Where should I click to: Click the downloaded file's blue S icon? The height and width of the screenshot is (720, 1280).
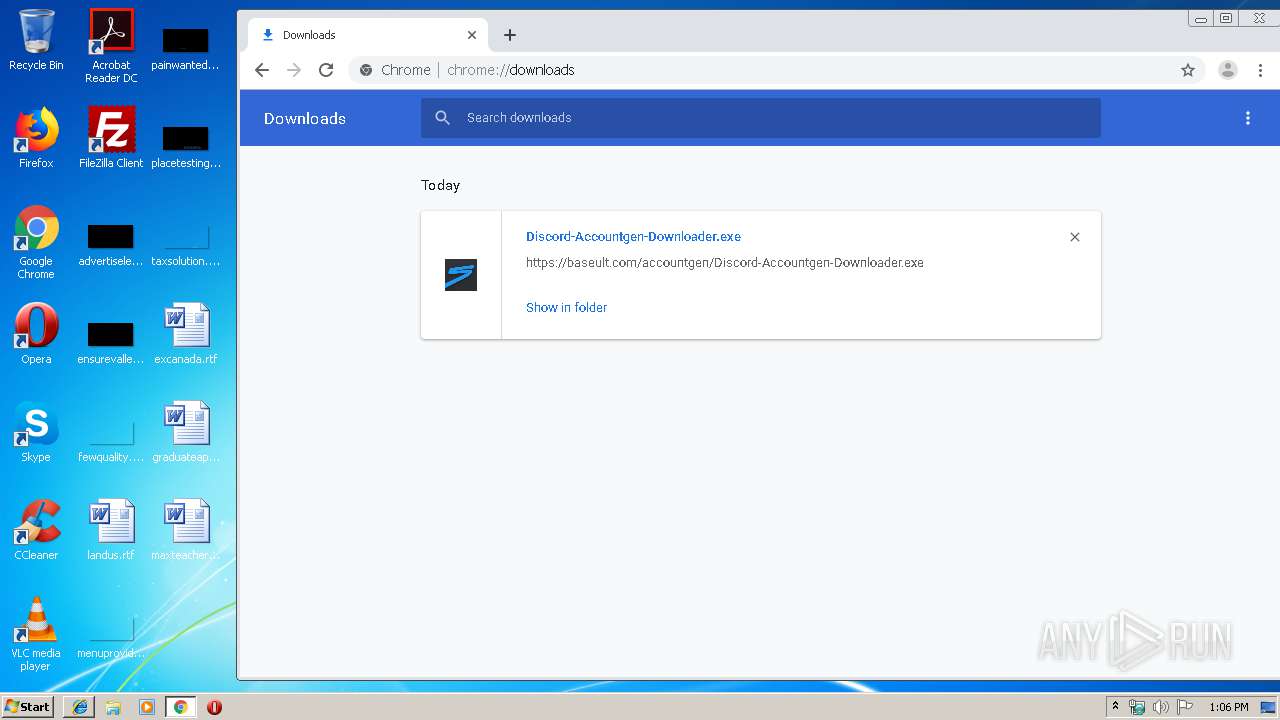[461, 275]
